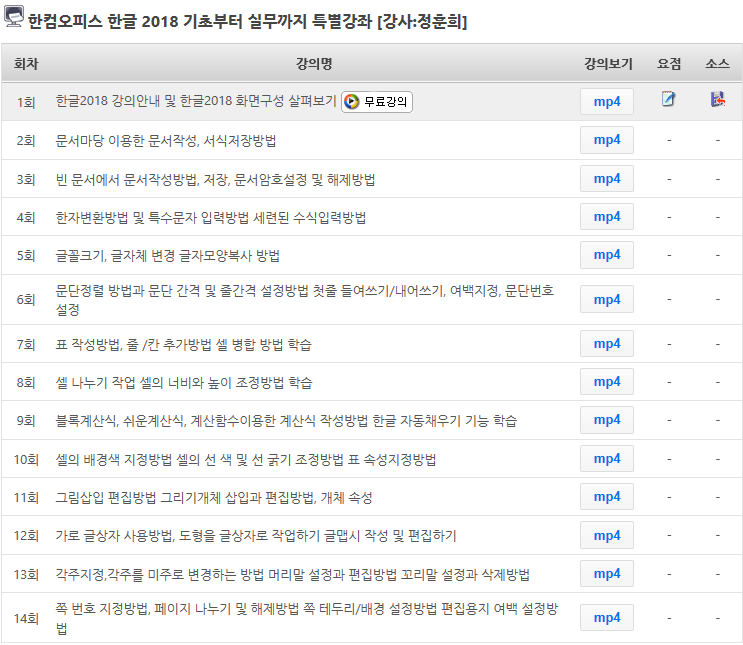Click the play icon in the 무료강의 badge
This screenshot has width=743, height=645.
(351, 101)
